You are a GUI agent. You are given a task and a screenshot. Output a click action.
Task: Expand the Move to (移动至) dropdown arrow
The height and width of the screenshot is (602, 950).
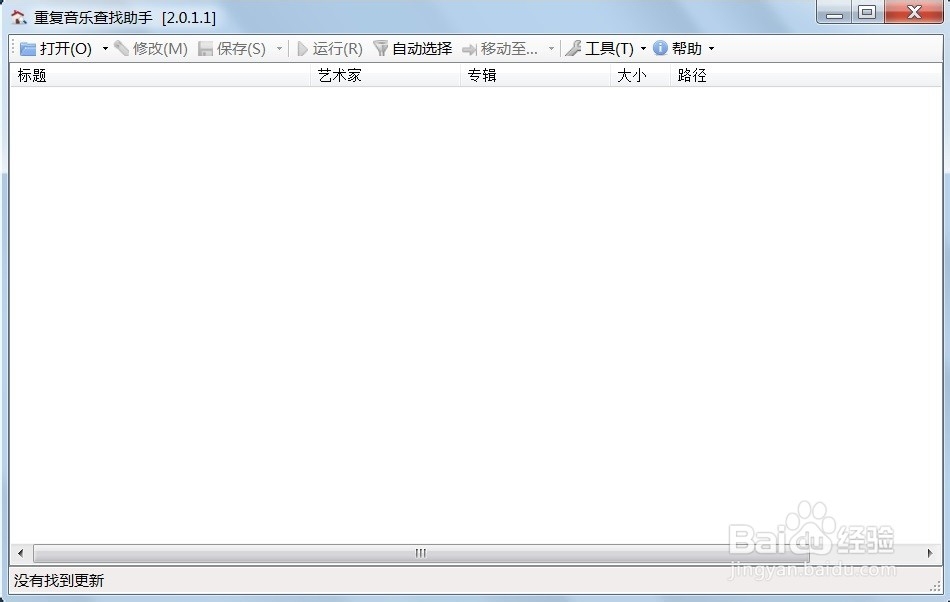551,48
